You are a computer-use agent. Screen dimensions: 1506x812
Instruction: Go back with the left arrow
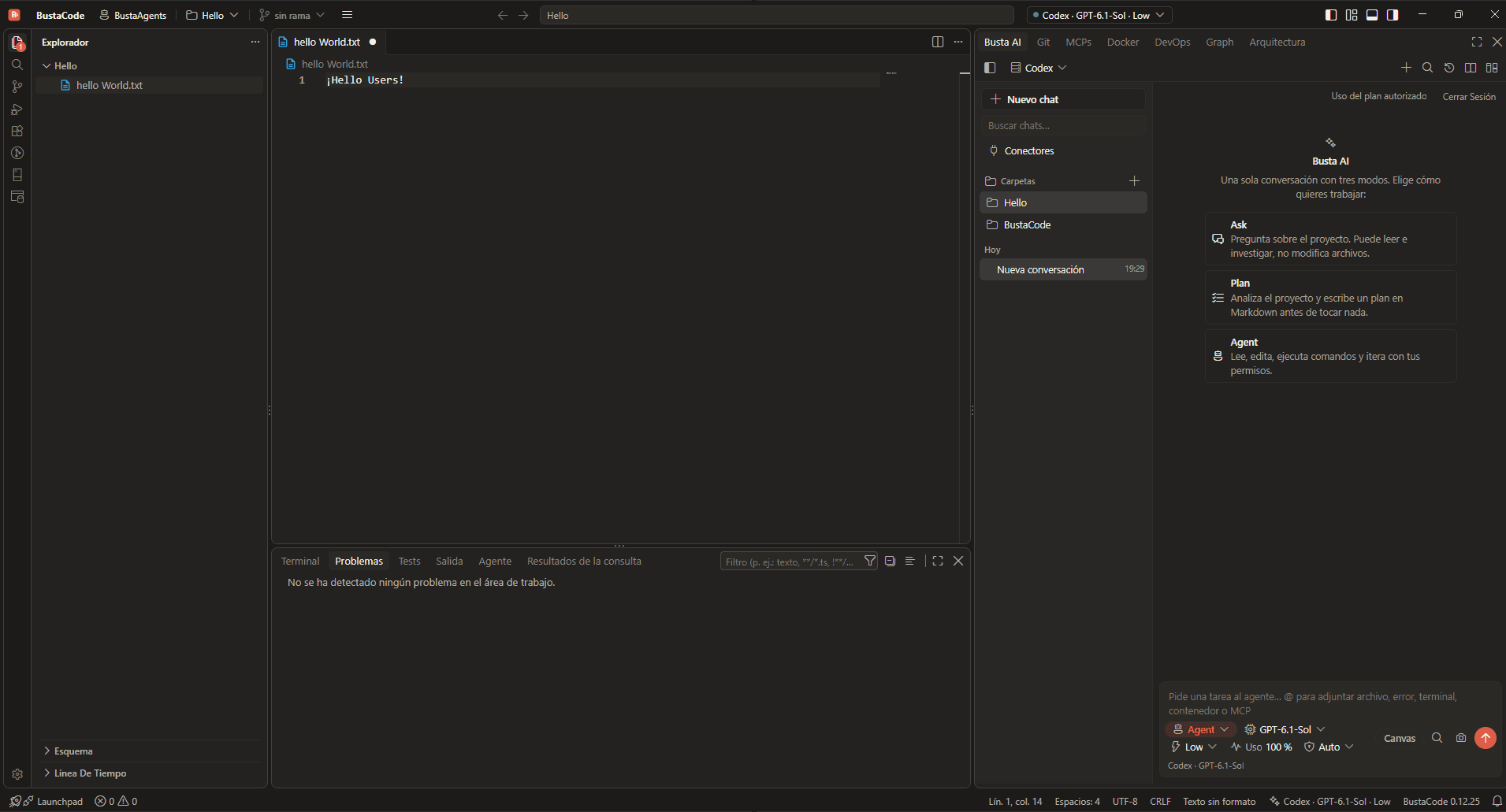(x=503, y=15)
